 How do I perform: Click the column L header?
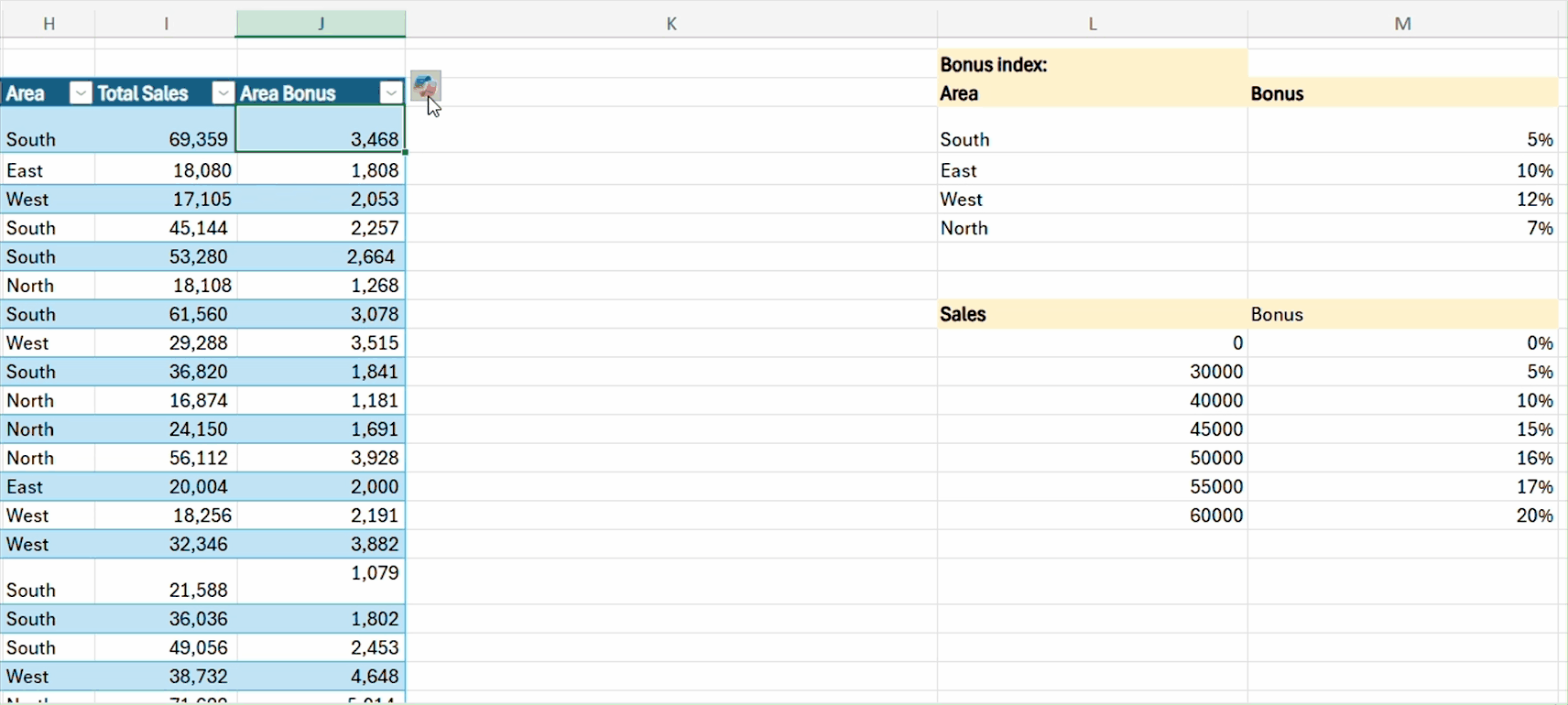[x=1092, y=24]
